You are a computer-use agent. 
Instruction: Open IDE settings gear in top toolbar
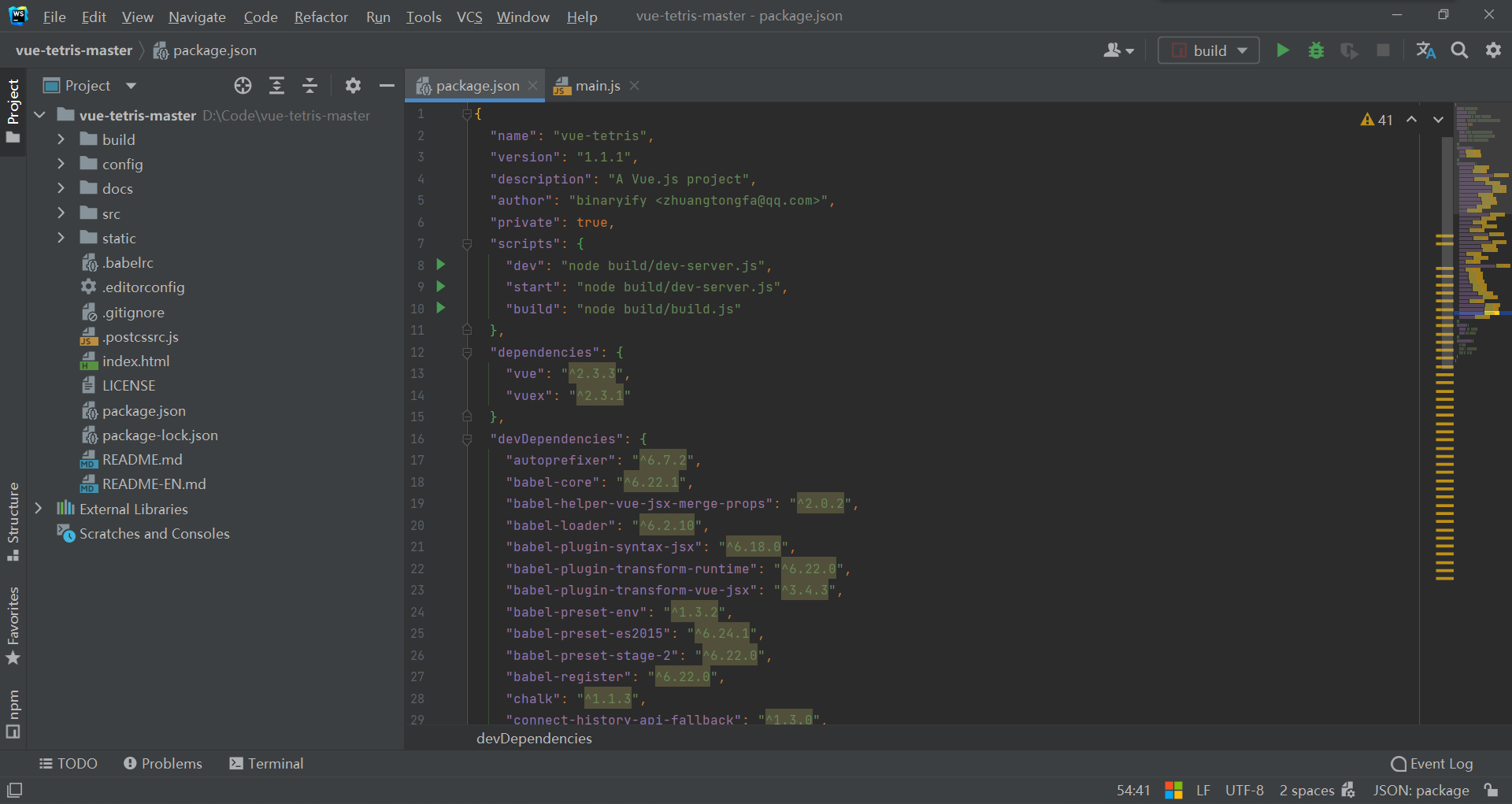click(1493, 50)
